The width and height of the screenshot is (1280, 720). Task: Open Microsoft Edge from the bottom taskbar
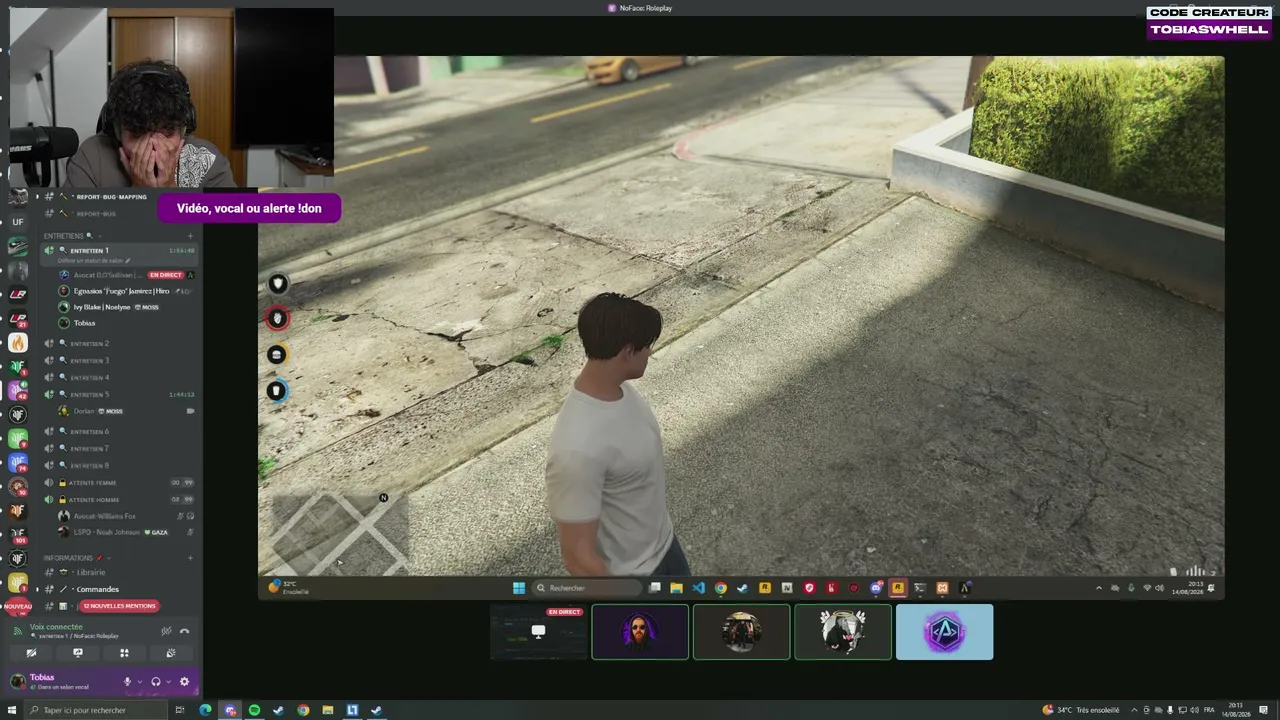point(205,710)
